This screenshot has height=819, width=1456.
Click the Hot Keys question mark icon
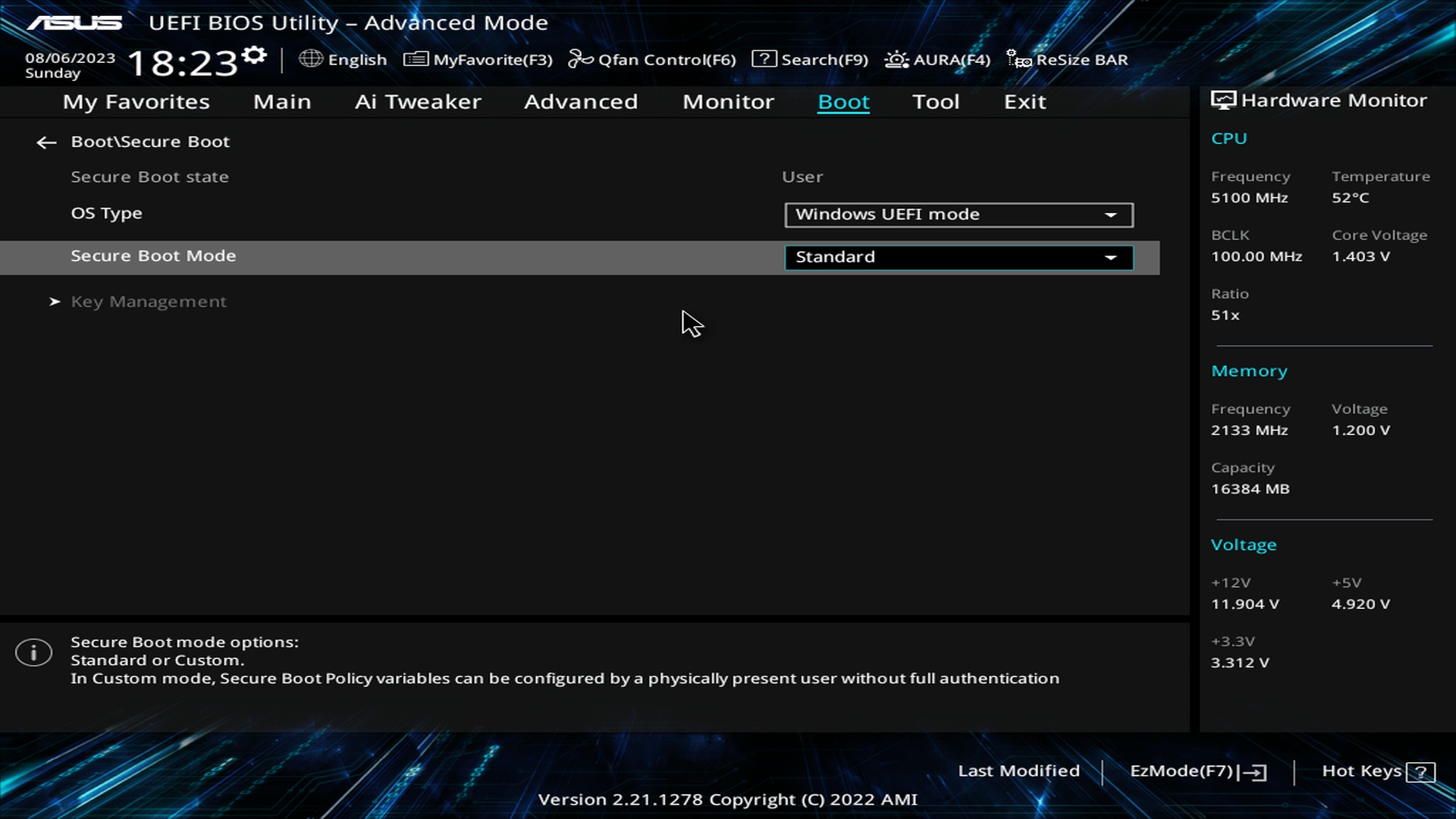1420,772
